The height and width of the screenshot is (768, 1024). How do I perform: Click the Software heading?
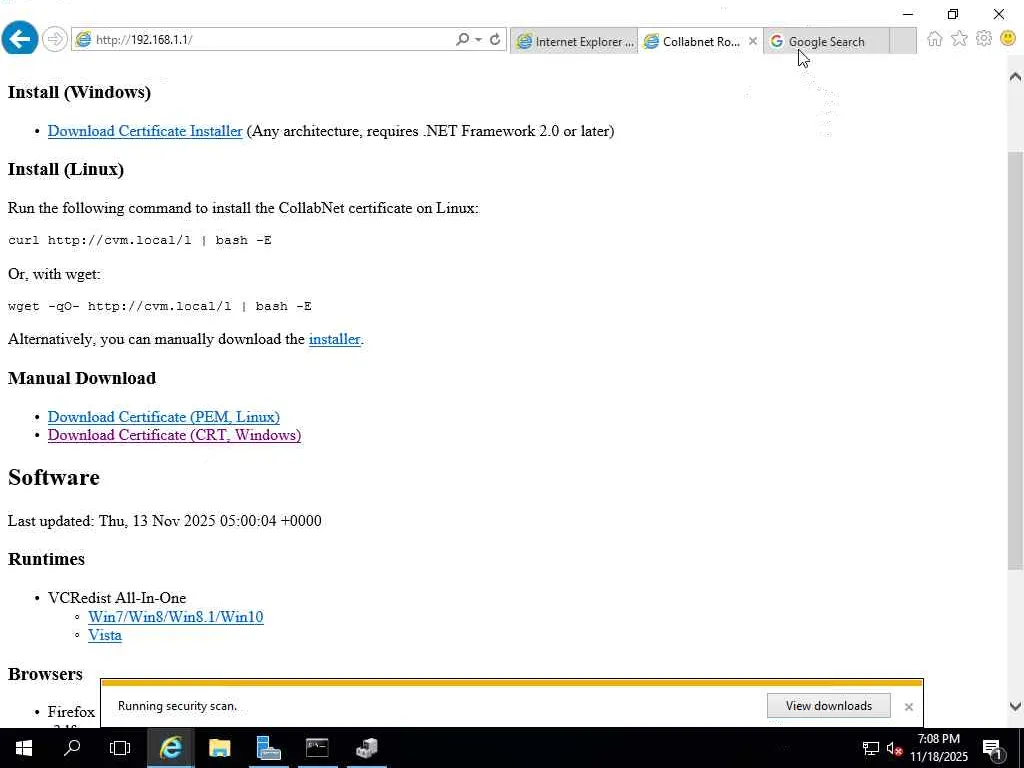54,477
